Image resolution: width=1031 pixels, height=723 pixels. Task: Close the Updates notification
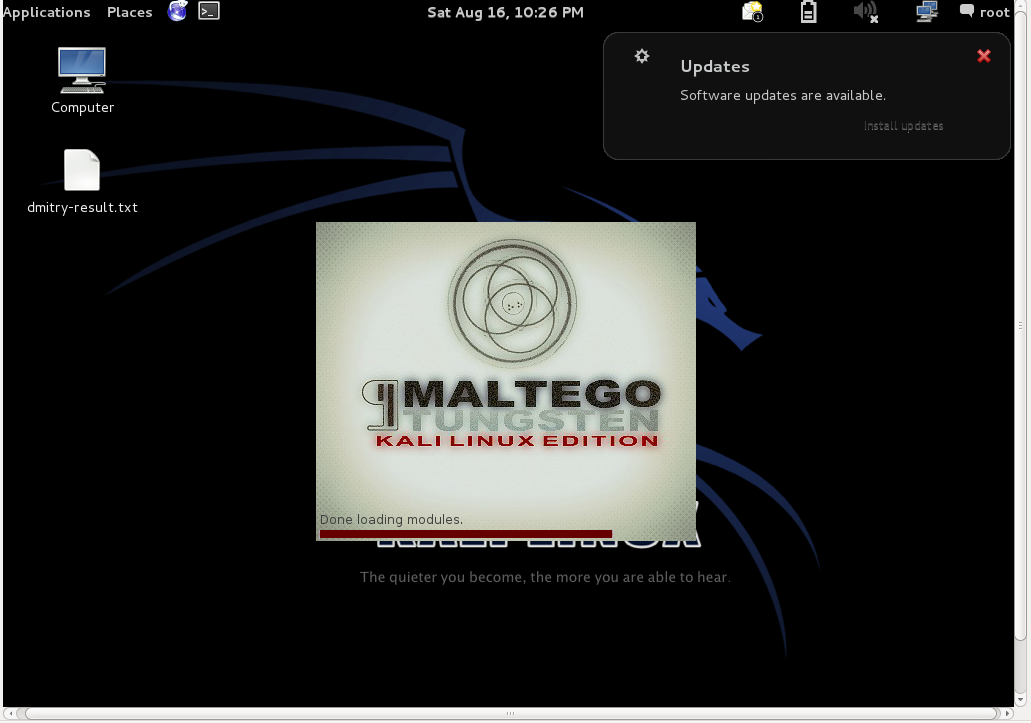pos(984,56)
